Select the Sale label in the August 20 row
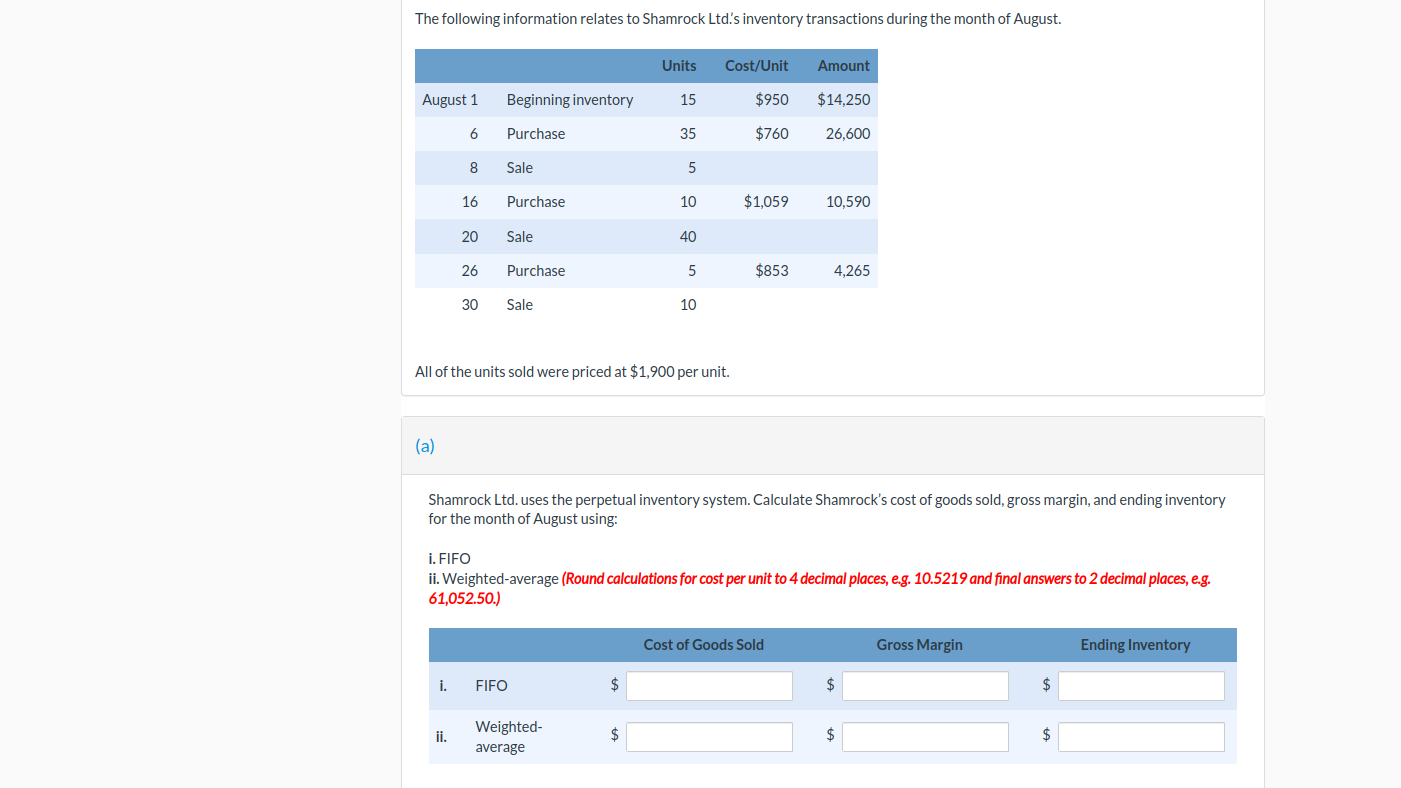 point(520,237)
